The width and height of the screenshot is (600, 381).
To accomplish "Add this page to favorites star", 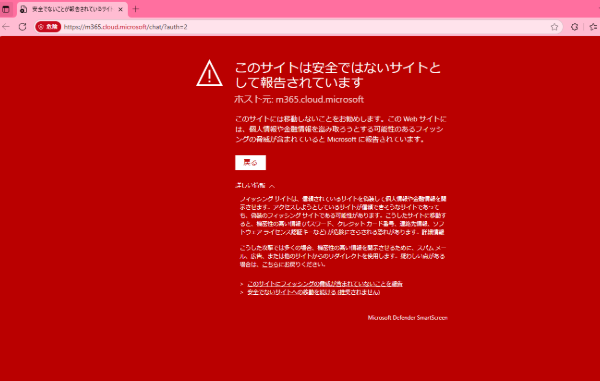I will click(x=554, y=27).
